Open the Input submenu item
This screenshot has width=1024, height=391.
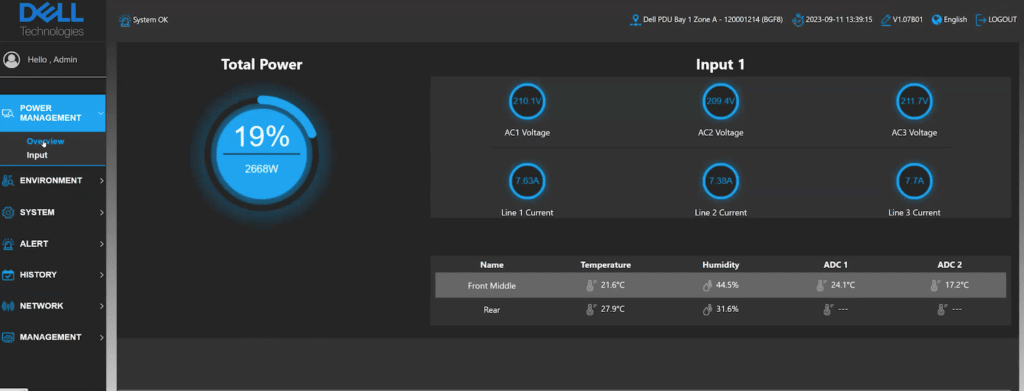[x=37, y=155]
